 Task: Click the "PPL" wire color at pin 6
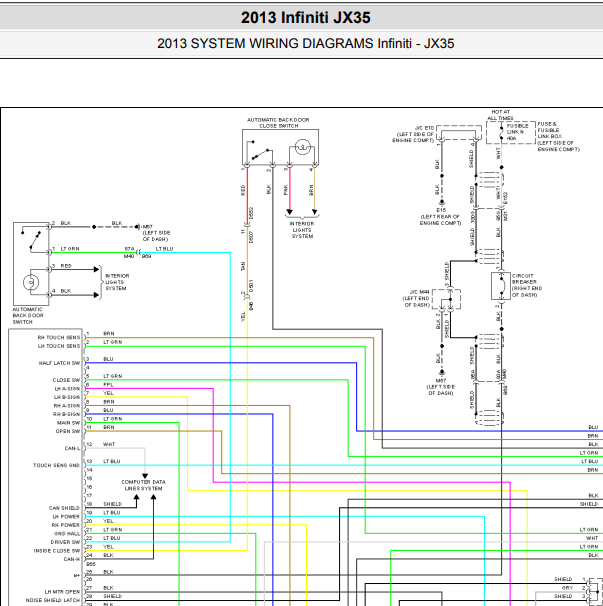pyautogui.click(x=108, y=385)
